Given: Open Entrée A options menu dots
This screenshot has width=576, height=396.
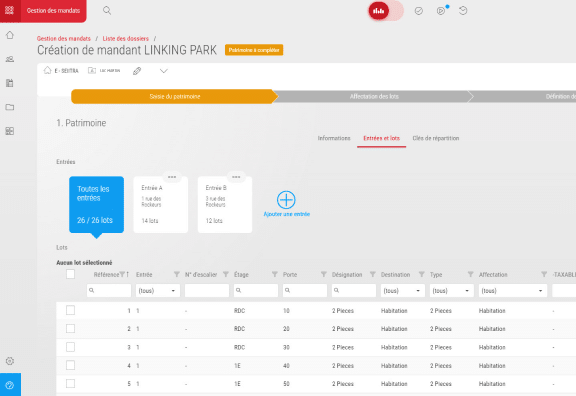Looking at the screenshot, I should click(172, 177).
